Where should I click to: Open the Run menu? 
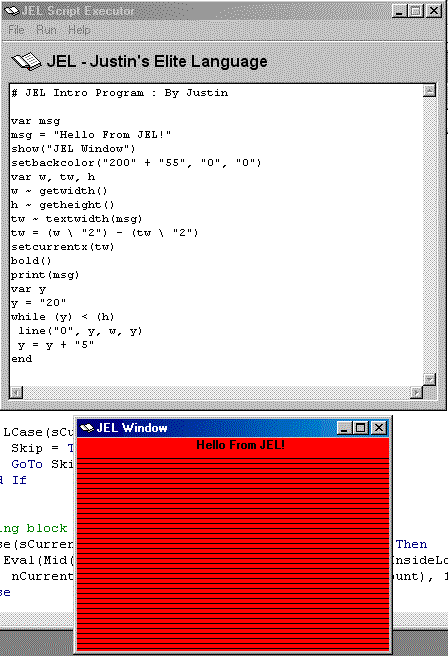pos(46,30)
